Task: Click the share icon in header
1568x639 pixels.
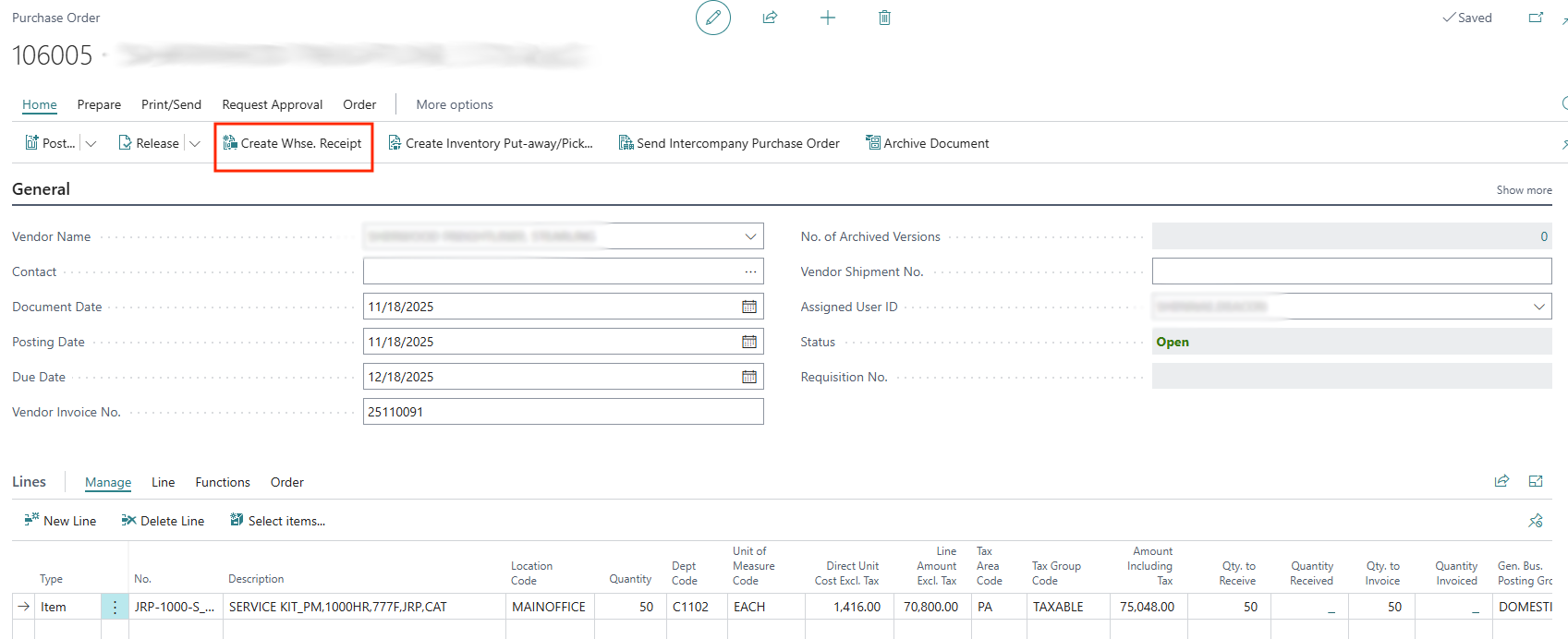Action: (770, 18)
